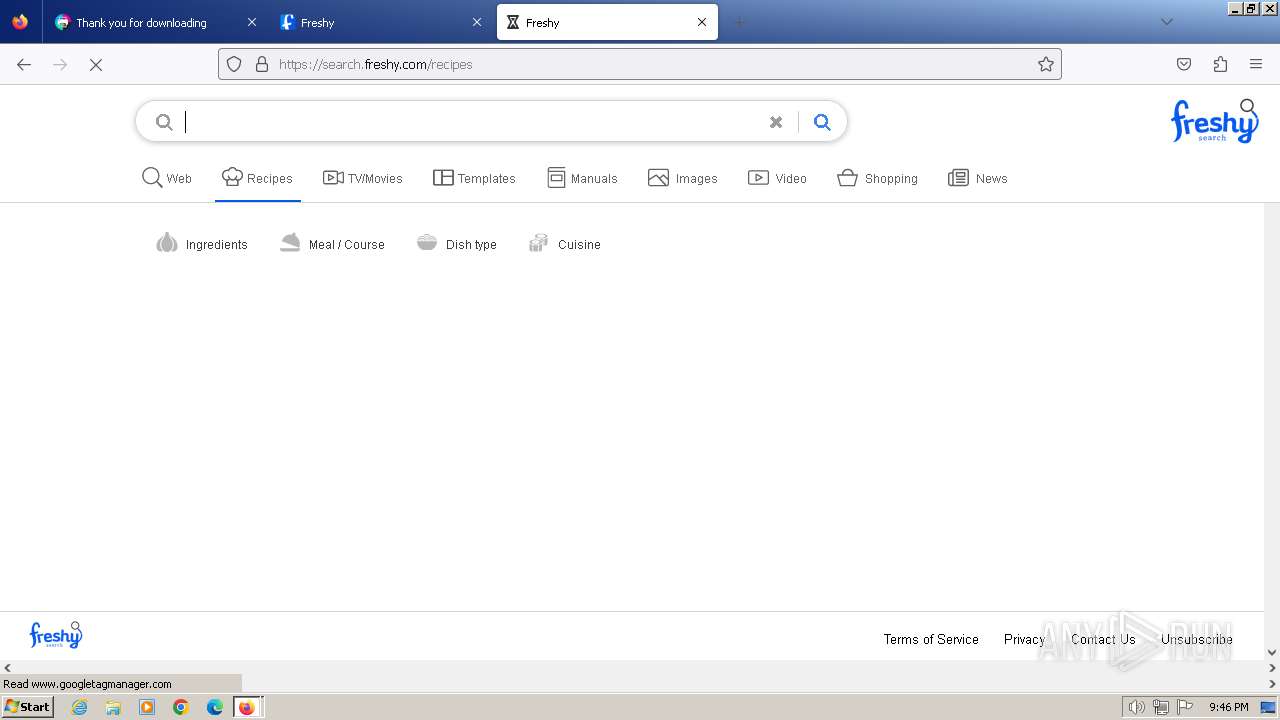Open the Templates tab
Image resolution: width=1280 pixels, height=720 pixels.
click(474, 178)
